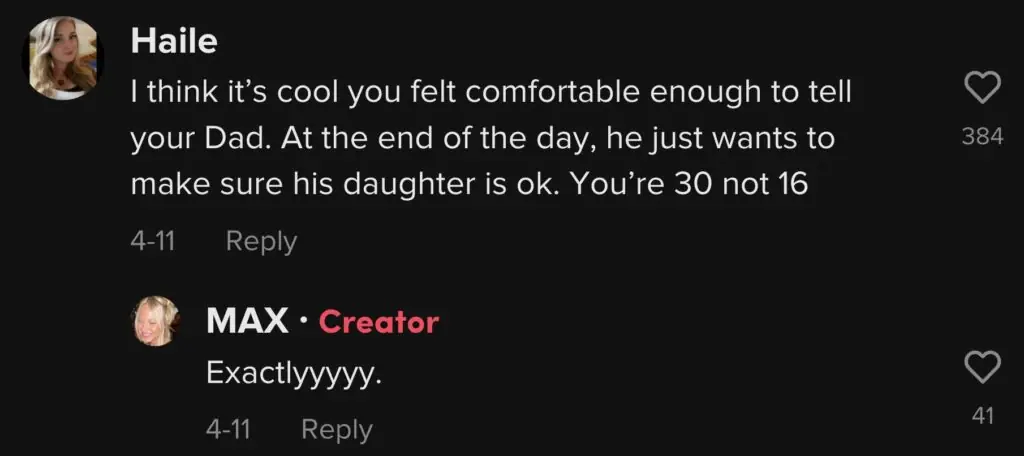Viewport: 1024px width, 456px height.
Task: Click the 41 likes count
Action: 983,415
